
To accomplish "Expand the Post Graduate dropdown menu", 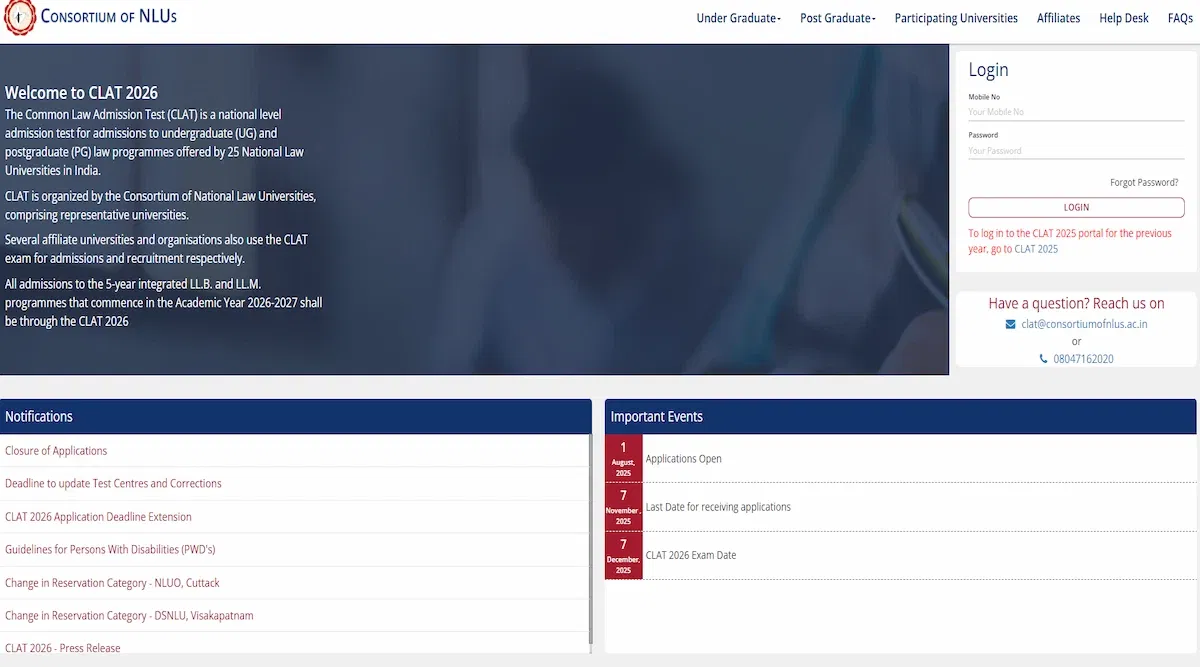I will pyautogui.click(x=837, y=18).
